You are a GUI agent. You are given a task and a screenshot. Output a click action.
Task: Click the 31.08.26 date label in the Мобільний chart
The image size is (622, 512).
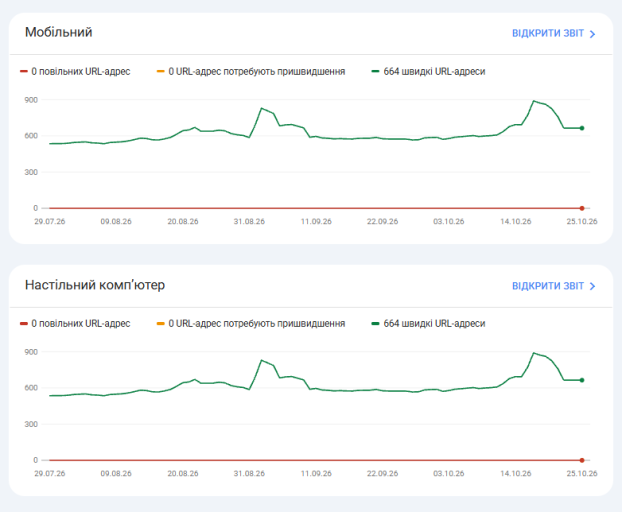(249, 221)
